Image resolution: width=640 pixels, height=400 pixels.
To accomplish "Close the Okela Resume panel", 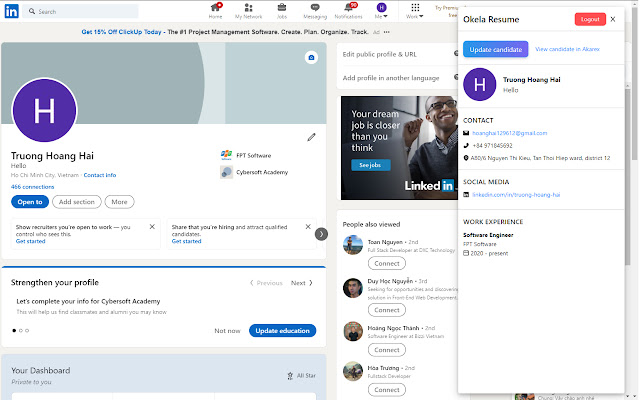I will tap(613, 19).
